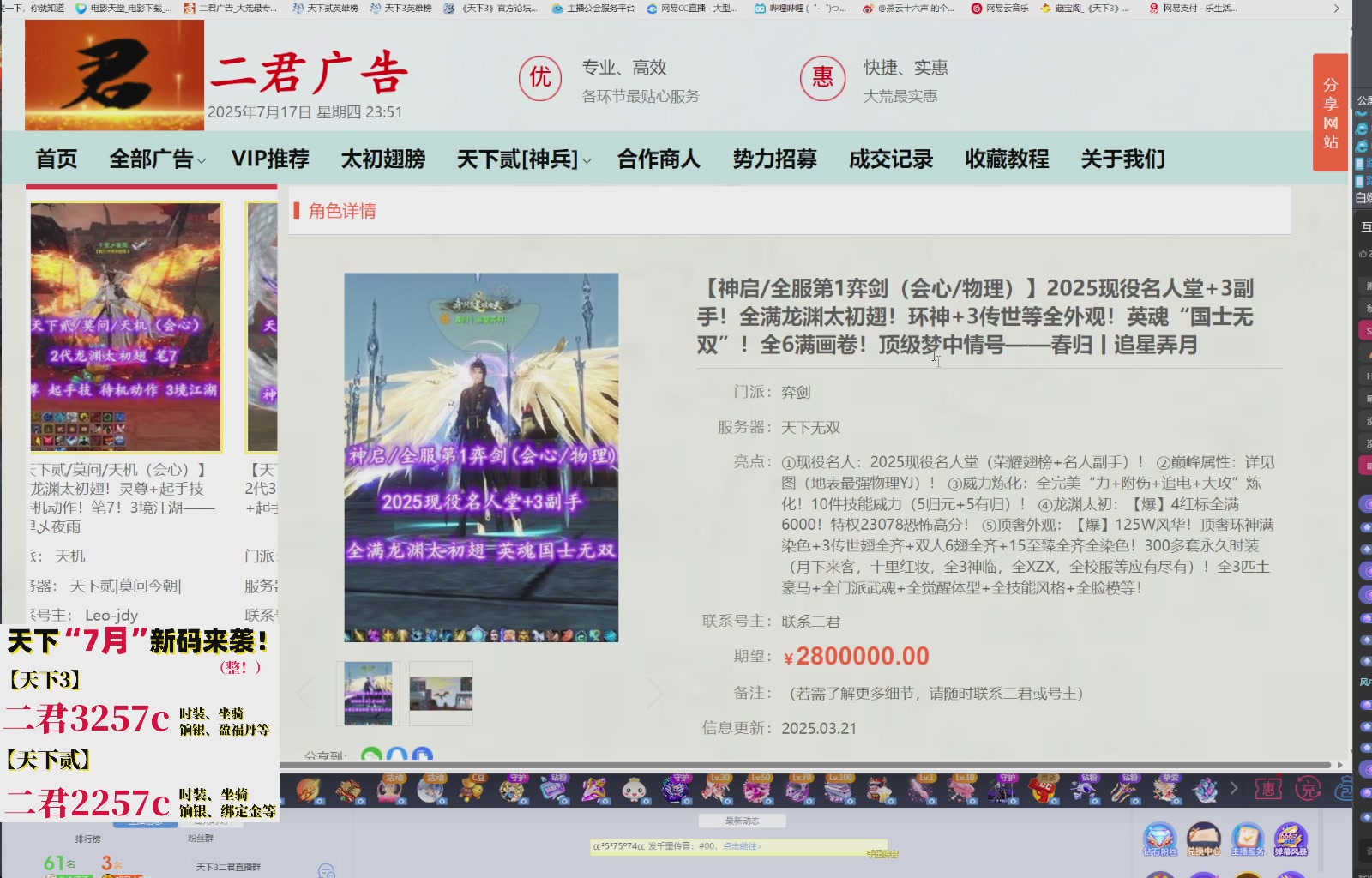Open 网易云音乐 bookmark

1000,8
